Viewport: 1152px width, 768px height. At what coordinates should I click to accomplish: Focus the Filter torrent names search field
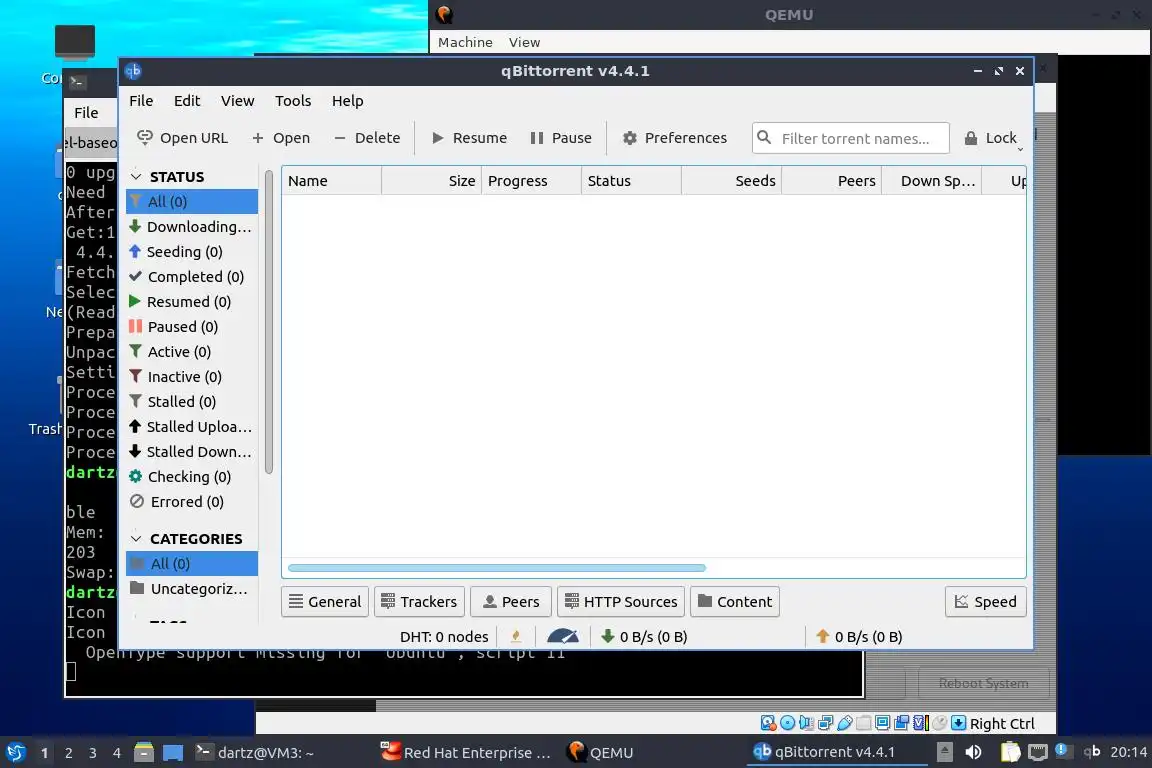click(851, 138)
